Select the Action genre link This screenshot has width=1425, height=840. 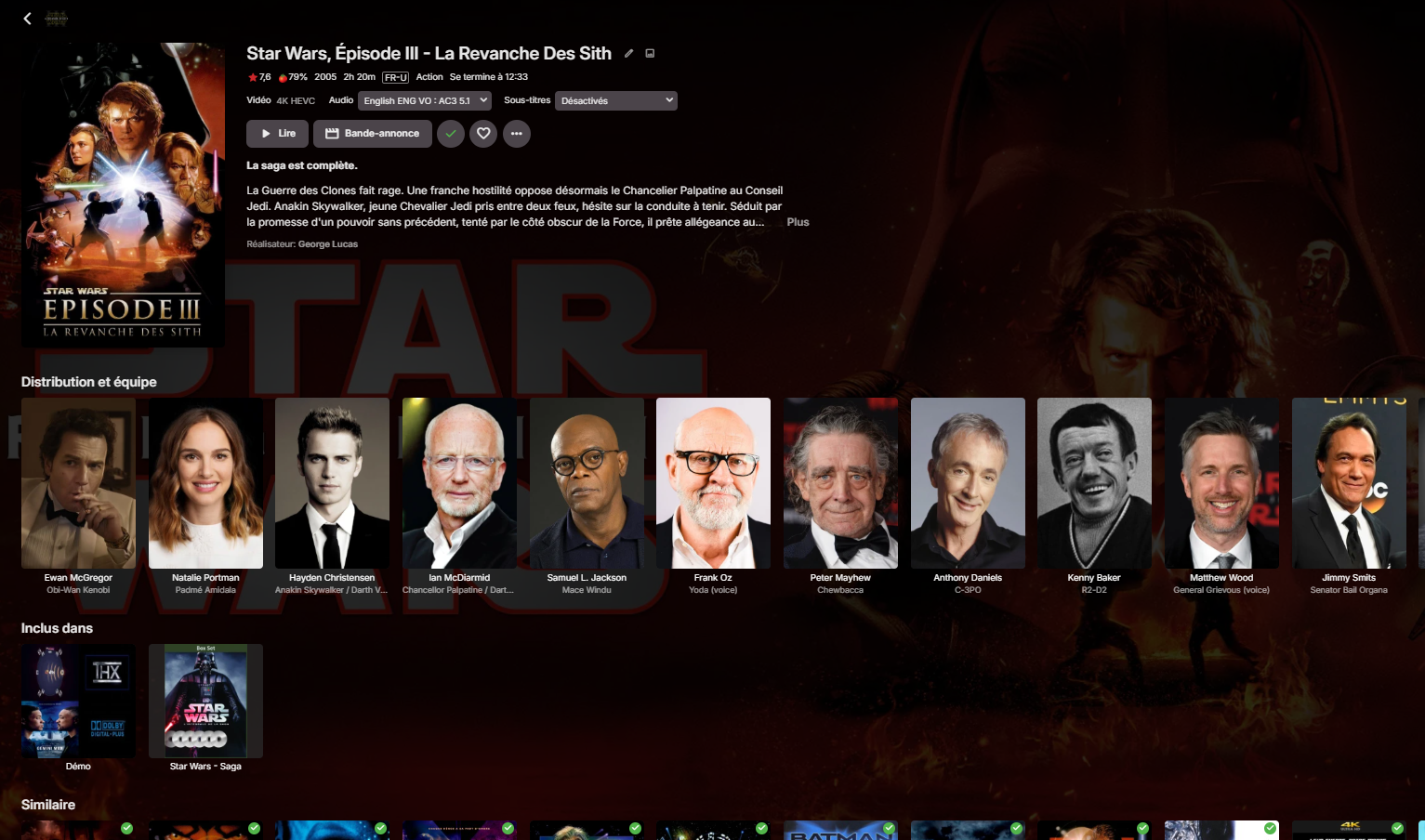[x=429, y=77]
